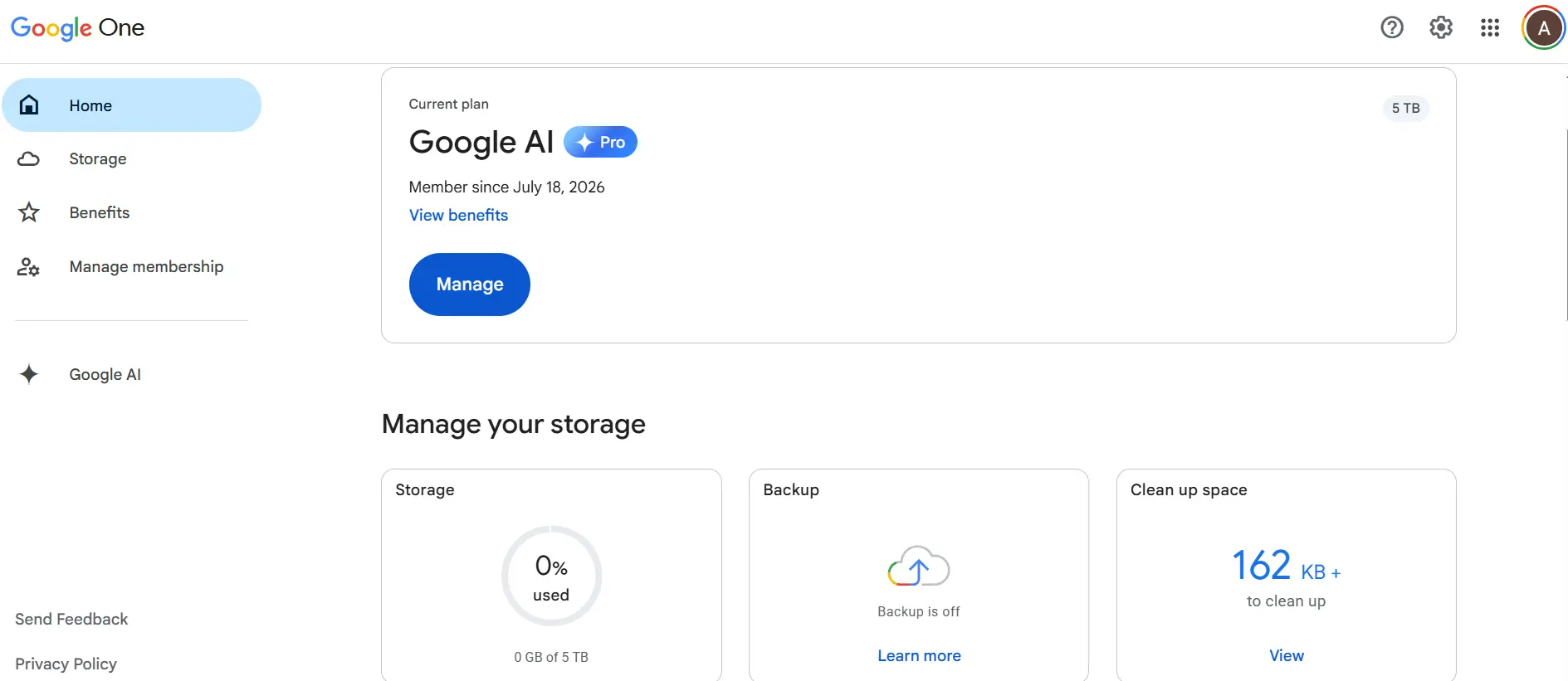Screen dimensions: 1568x681
Task: Click View in the Clean up space card
Action: (1287, 655)
